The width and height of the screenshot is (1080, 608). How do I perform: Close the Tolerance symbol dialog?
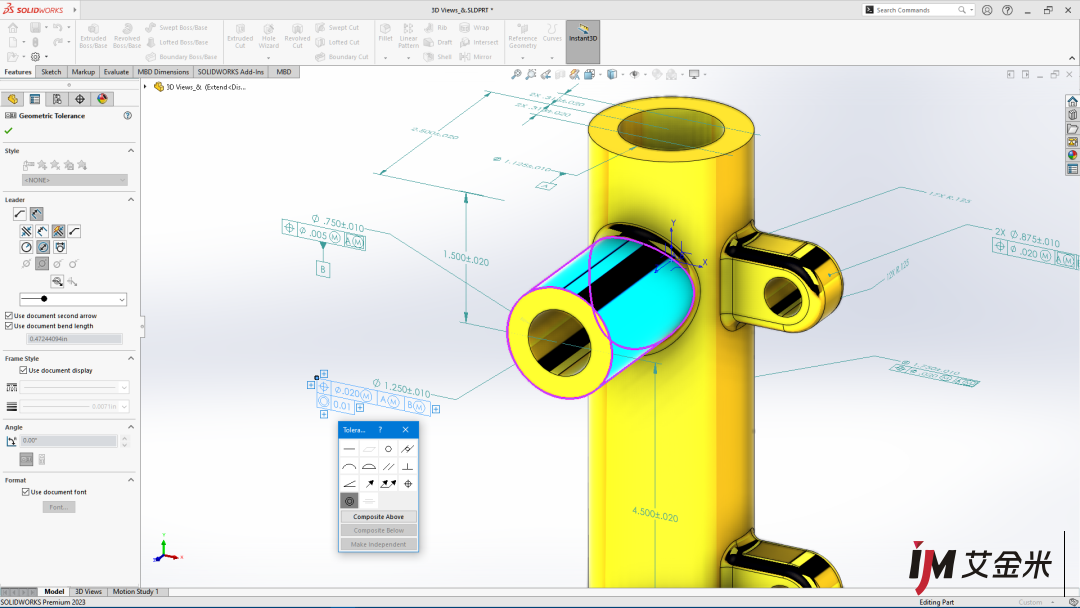tap(406, 430)
